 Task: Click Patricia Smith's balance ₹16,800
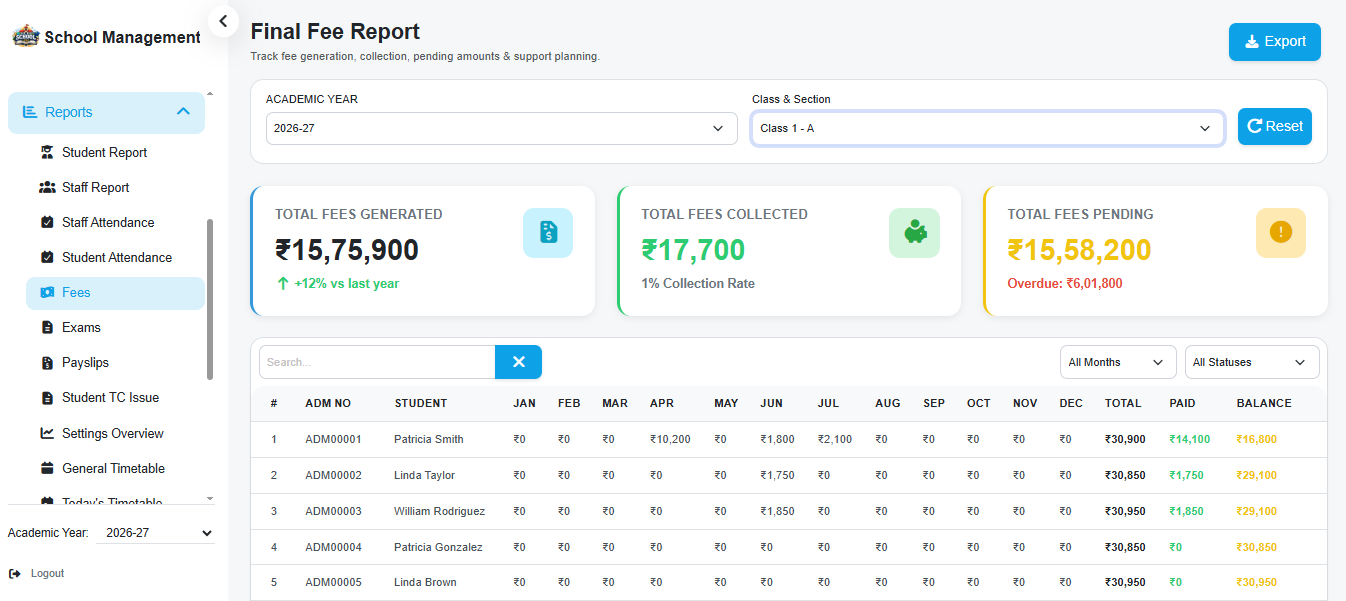tap(1256, 439)
